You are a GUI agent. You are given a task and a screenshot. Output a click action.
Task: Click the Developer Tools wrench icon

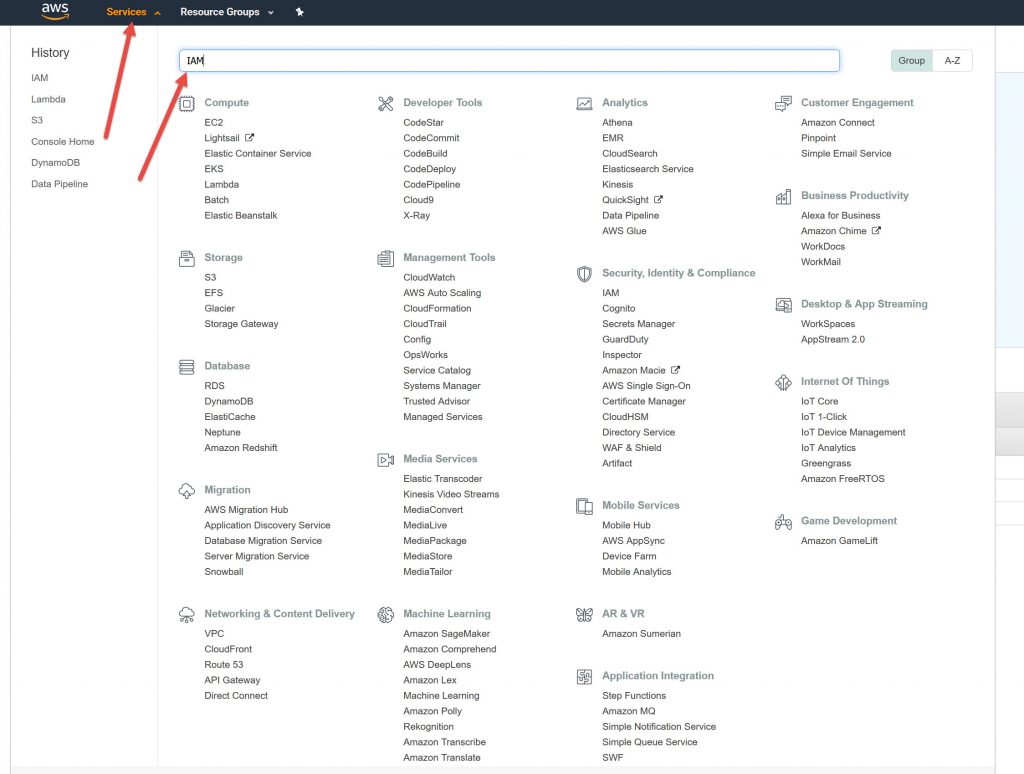pyautogui.click(x=385, y=103)
